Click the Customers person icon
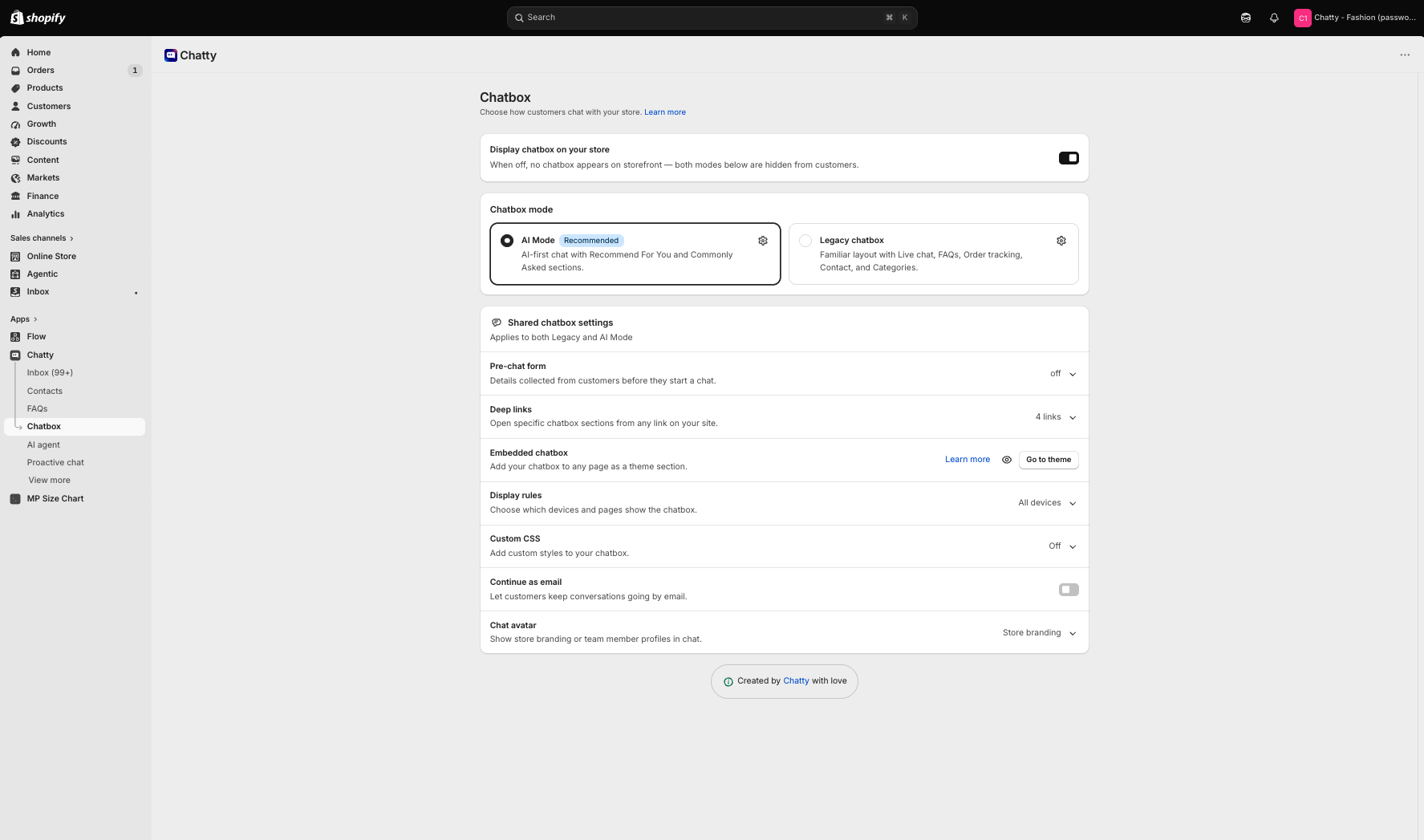This screenshot has height=840, width=1424. pyautogui.click(x=15, y=107)
